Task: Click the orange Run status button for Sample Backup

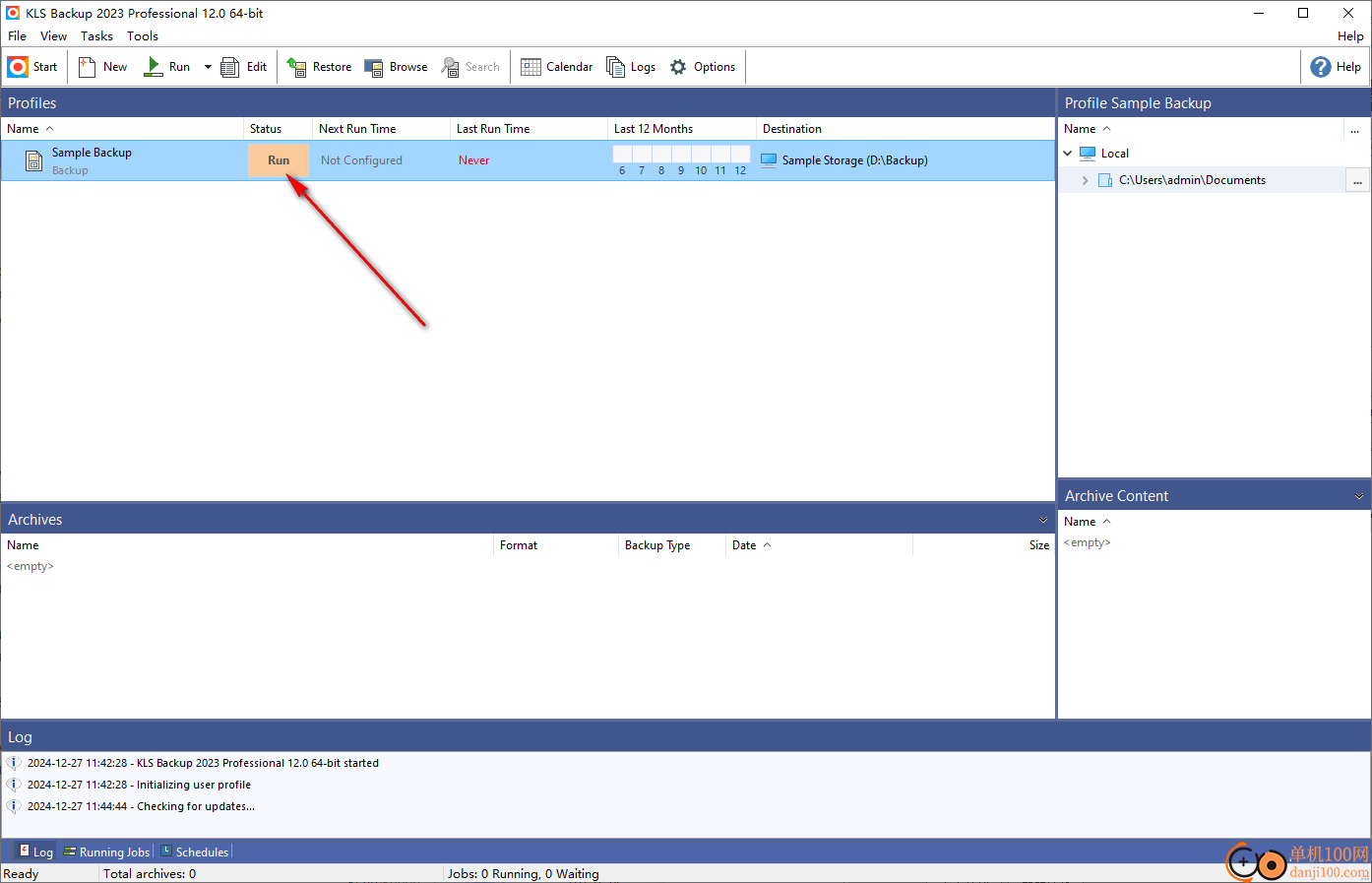Action: point(279,160)
